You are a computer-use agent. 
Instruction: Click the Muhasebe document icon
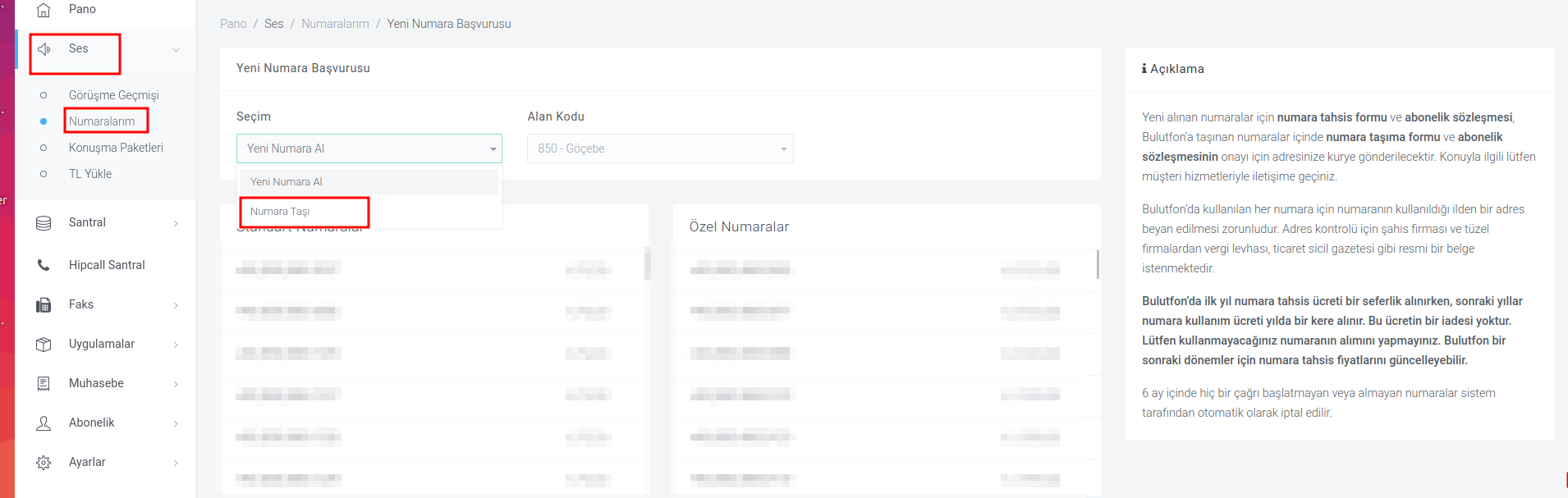tap(44, 384)
